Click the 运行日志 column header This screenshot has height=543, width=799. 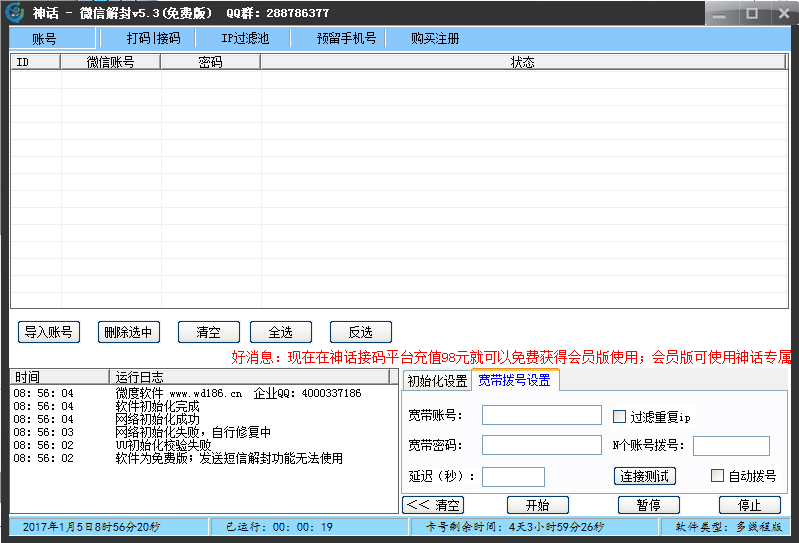pos(249,377)
